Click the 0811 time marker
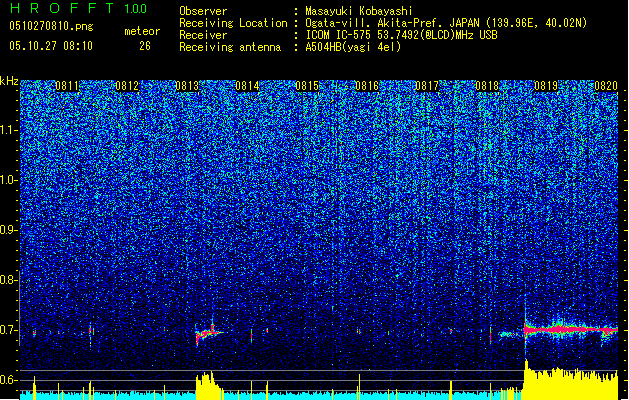The height and width of the screenshot is (400, 629). coord(67,86)
